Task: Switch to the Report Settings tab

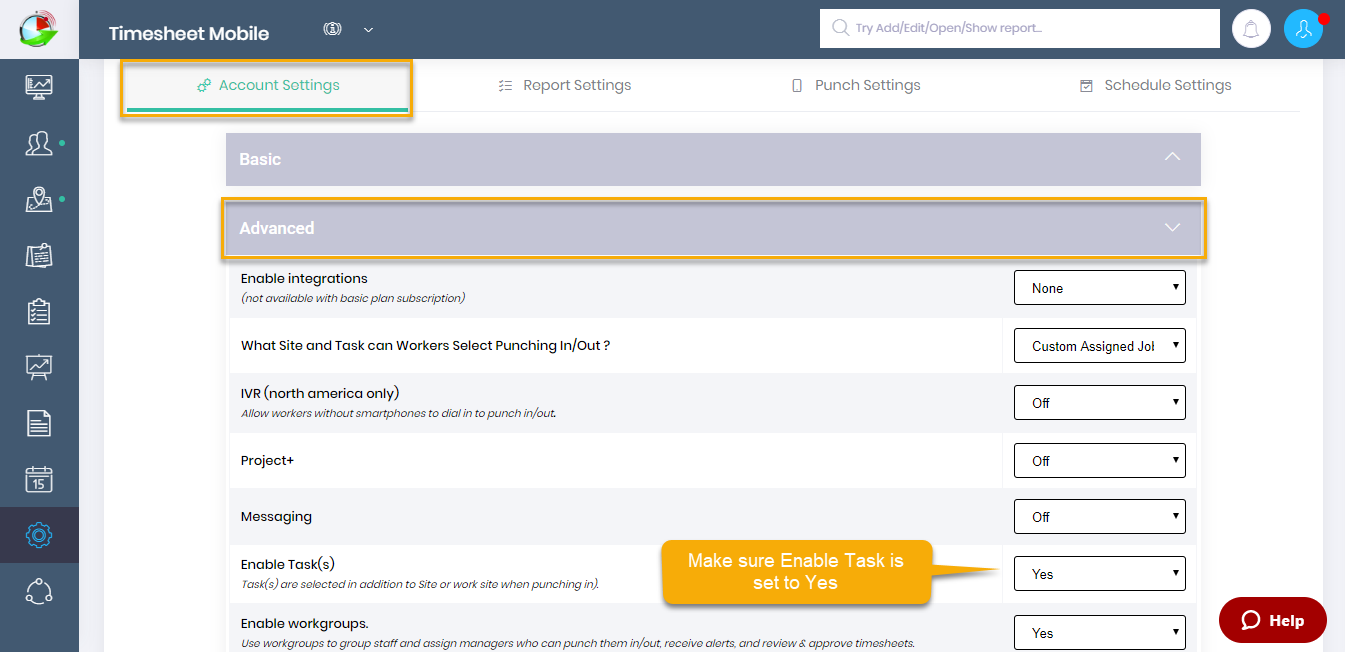Action: (565, 86)
